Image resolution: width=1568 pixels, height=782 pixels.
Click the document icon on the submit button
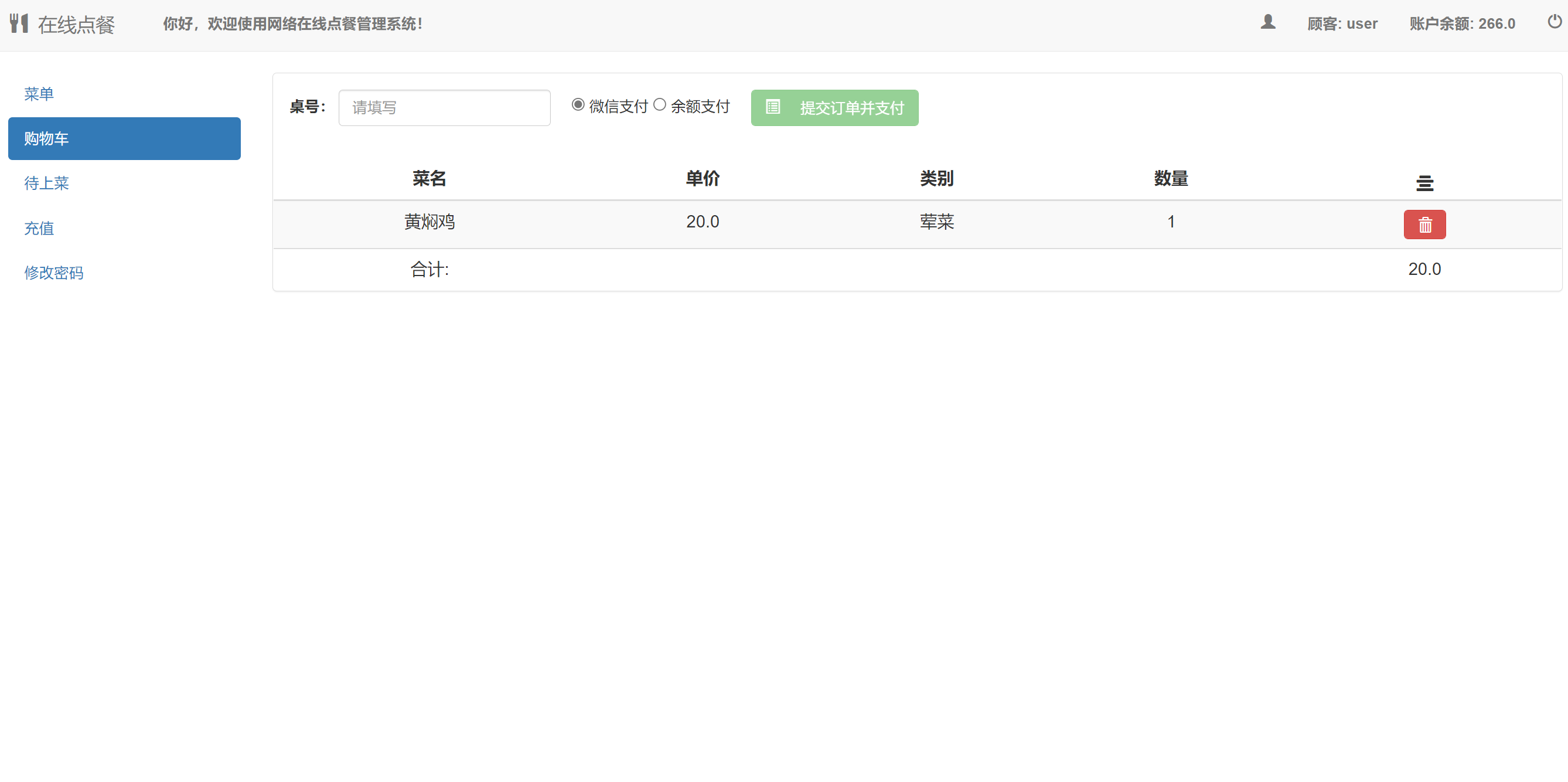coord(773,107)
